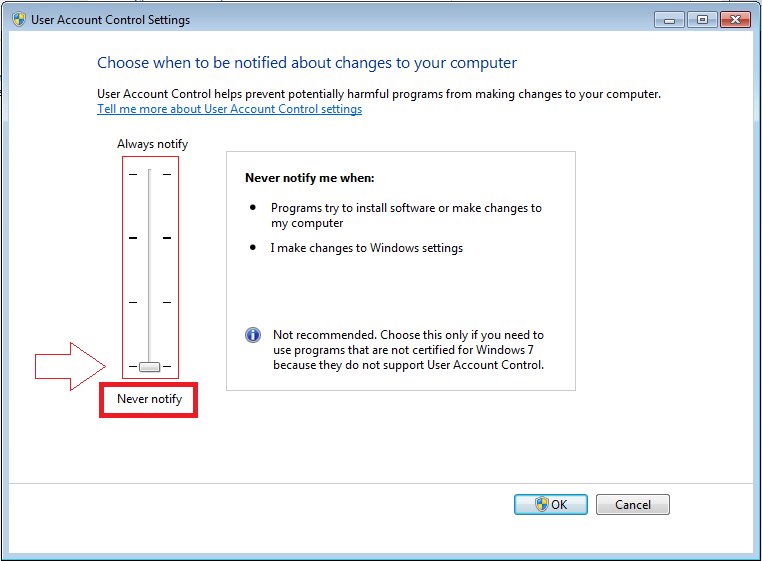This screenshot has height=561, width=762.
Task: Click 'Programs try to install software' bullet text
Action: pos(406,215)
